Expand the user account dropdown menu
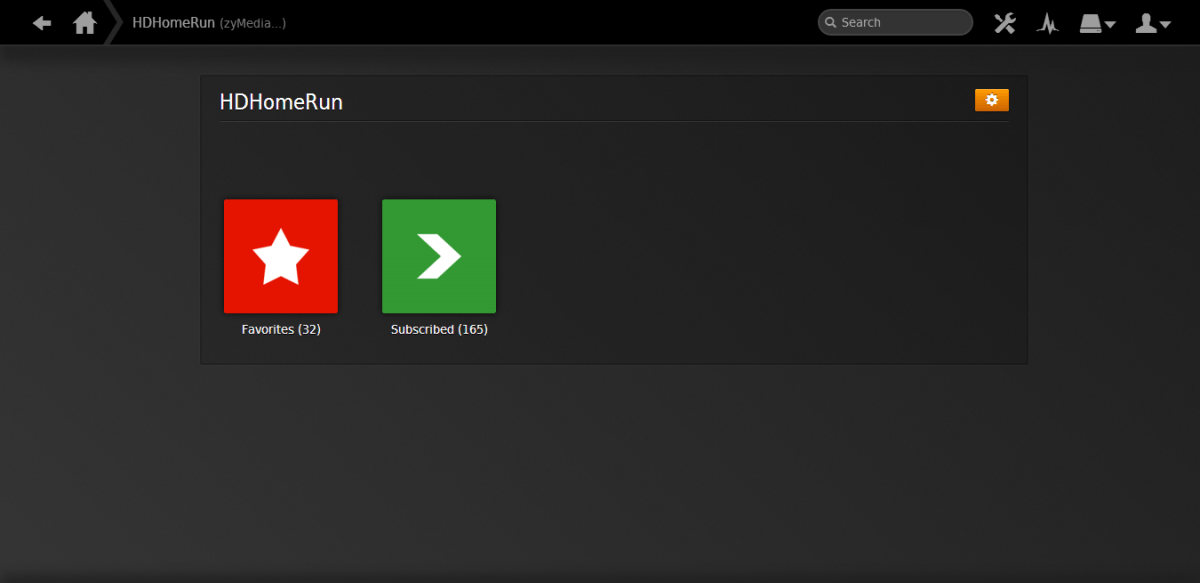Viewport: 1200px width, 583px height. coord(1153,23)
